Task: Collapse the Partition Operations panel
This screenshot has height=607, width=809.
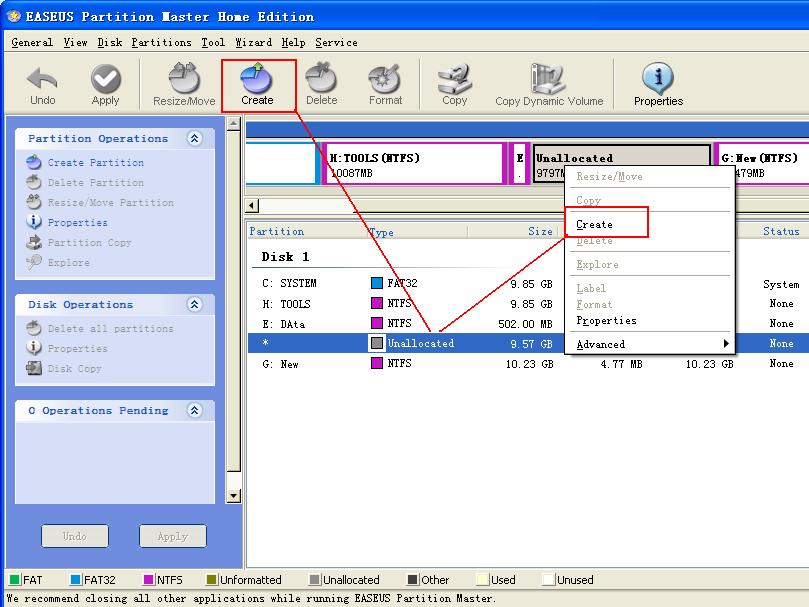Action: pos(195,138)
